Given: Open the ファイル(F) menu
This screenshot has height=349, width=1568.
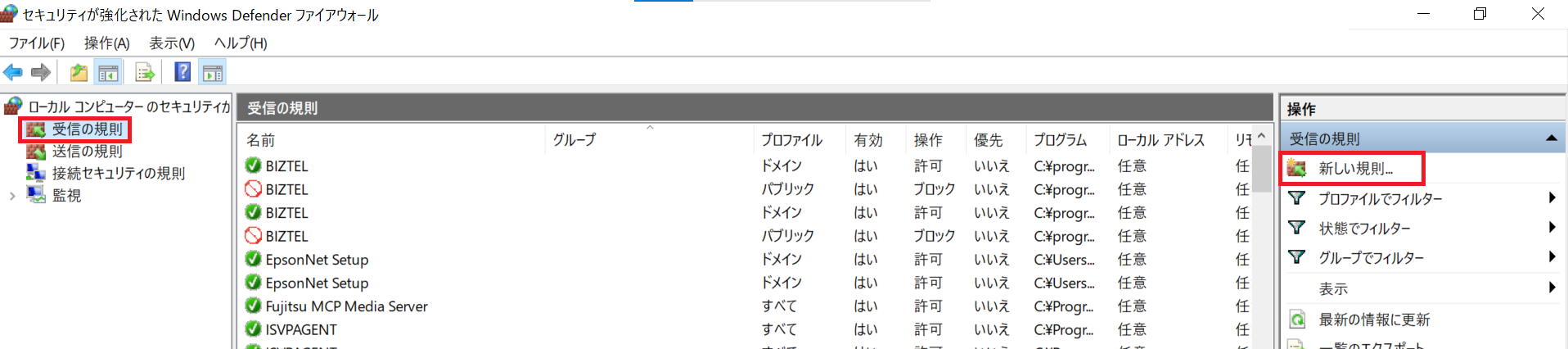Looking at the screenshot, I should pyautogui.click(x=36, y=43).
